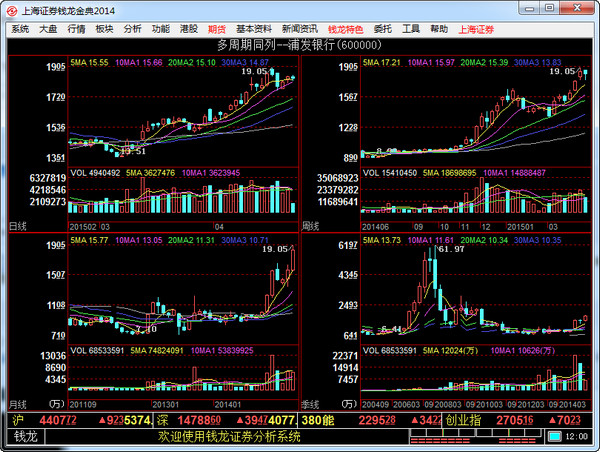Image resolution: width=600 pixels, height=452 pixels.
Task: Click the 上海证券 app logo icon
Action: pos(12,11)
